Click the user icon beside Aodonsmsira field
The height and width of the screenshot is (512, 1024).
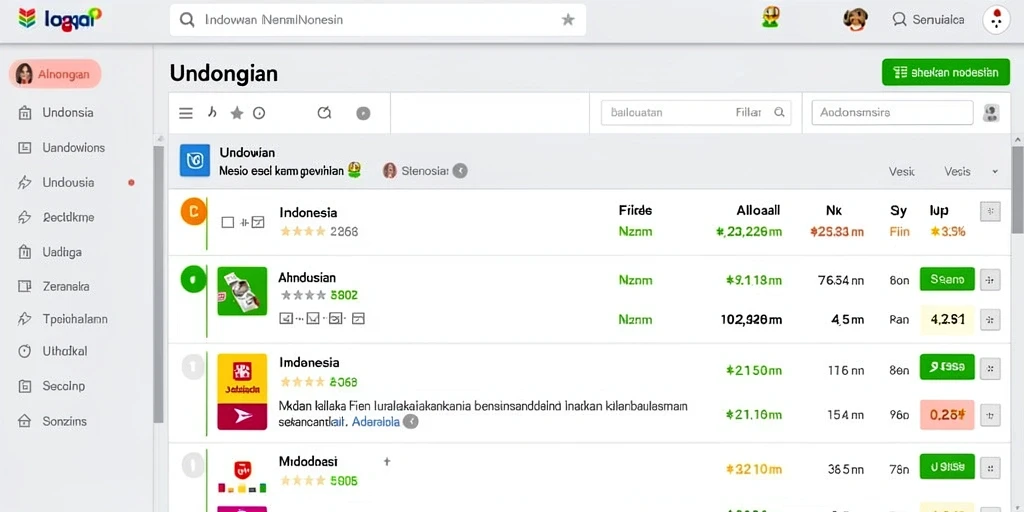991,113
